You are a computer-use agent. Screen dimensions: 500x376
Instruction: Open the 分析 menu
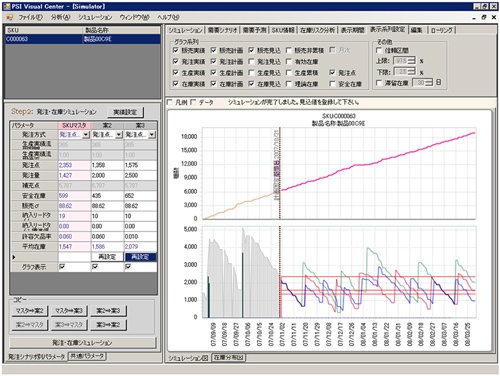pos(60,17)
